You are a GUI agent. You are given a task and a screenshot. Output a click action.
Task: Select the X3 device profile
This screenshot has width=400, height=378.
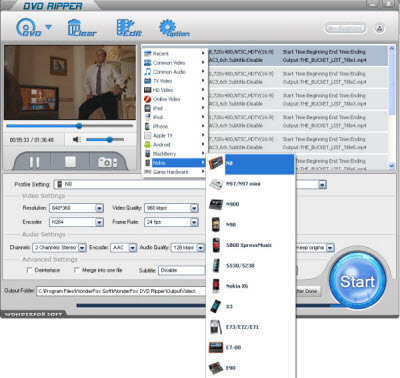[x=251, y=306]
